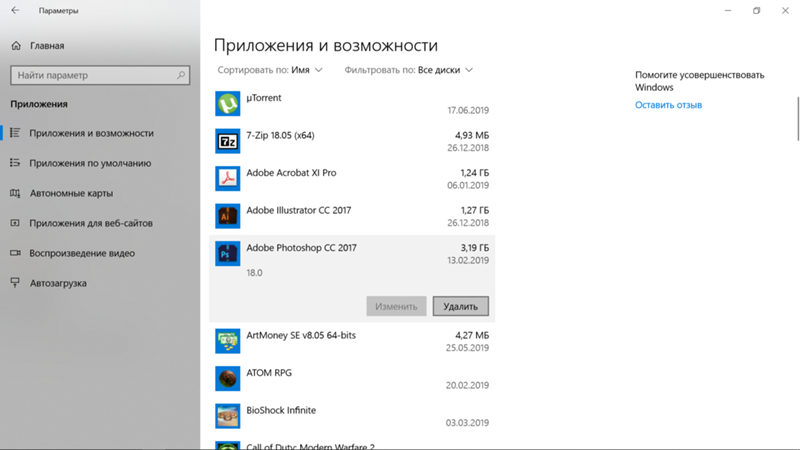Viewport: 800px width, 450px height.
Task: Click the 03.03.2019 date of BioShock Infinite
Action: [x=467, y=423]
